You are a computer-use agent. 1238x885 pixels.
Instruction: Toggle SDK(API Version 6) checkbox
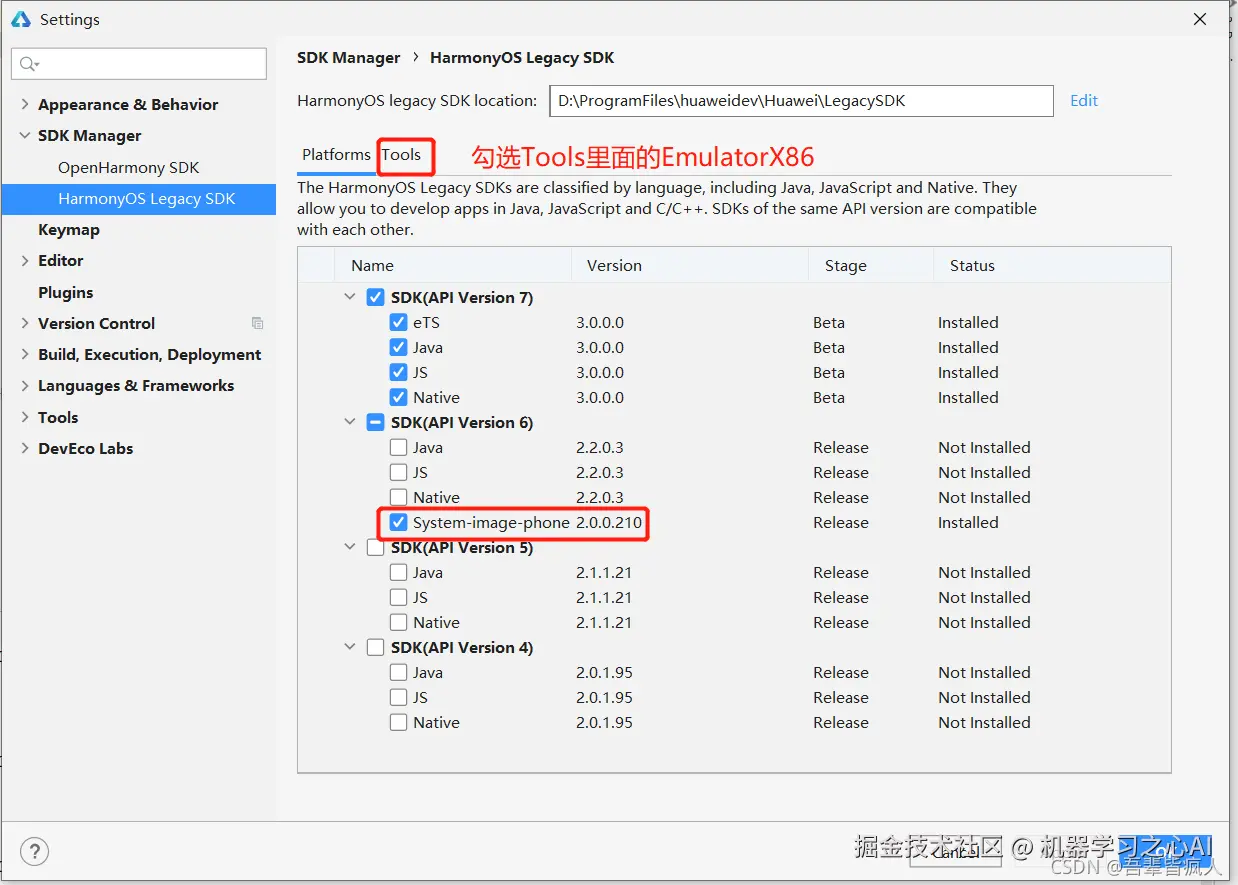pos(375,422)
